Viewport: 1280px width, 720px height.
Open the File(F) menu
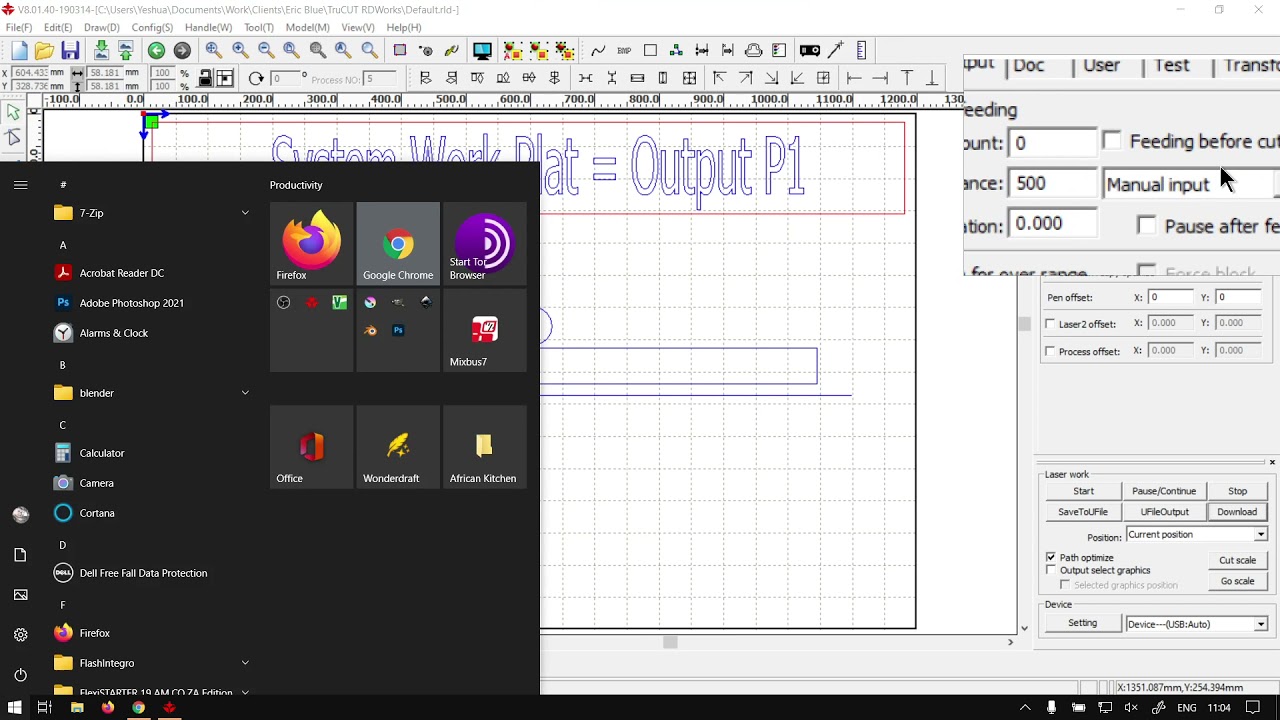click(19, 27)
